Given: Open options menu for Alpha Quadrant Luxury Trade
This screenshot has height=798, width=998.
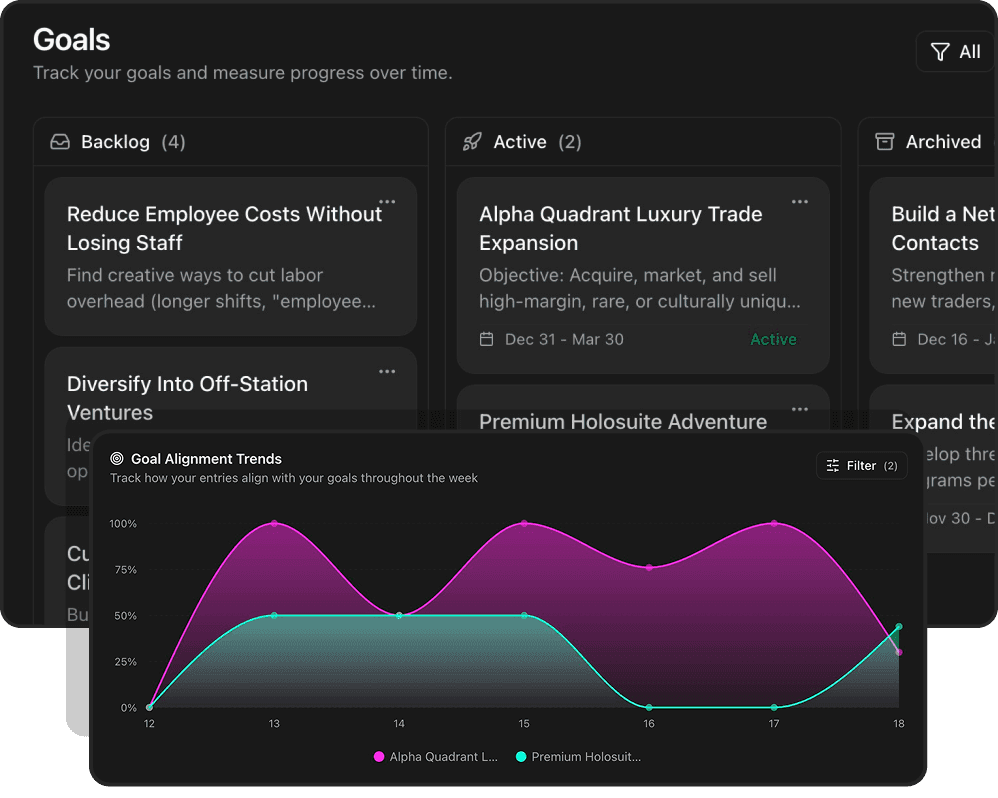Looking at the screenshot, I should pos(800,202).
